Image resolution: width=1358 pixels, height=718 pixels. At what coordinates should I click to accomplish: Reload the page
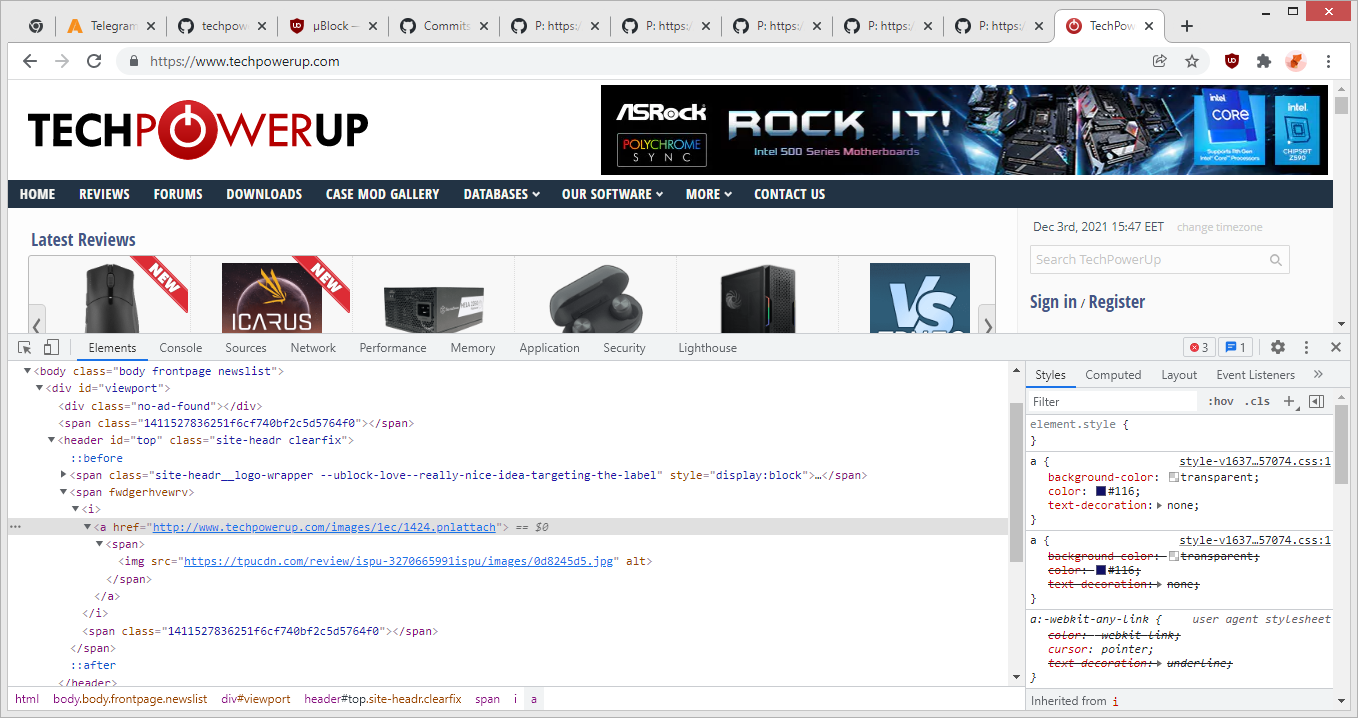coord(94,61)
